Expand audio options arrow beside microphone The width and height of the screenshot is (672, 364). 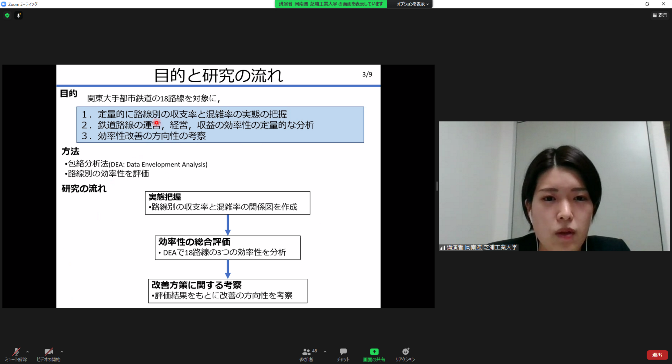point(27,351)
